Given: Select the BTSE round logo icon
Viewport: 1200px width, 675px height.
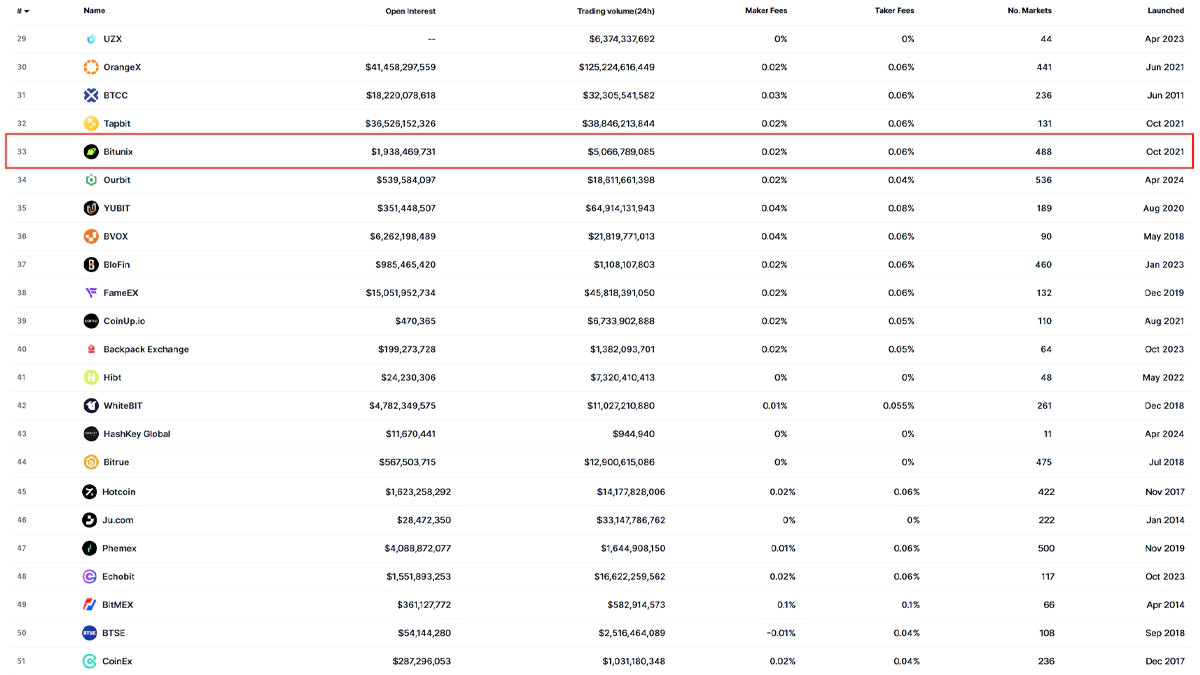Looking at the screenshot, I should pos(90,633).
